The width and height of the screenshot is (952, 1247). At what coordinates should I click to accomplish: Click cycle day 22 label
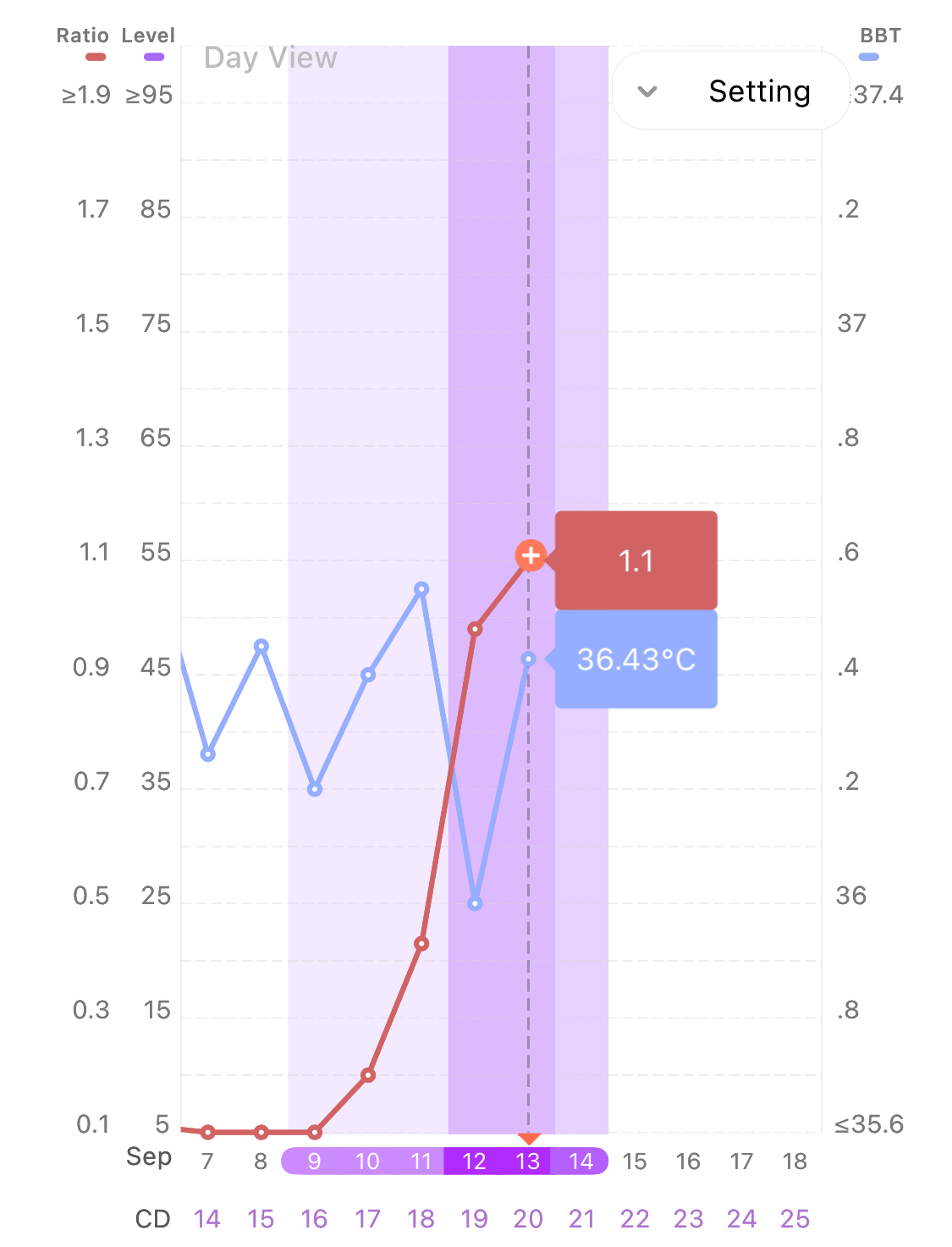(x=635, y=1219)
